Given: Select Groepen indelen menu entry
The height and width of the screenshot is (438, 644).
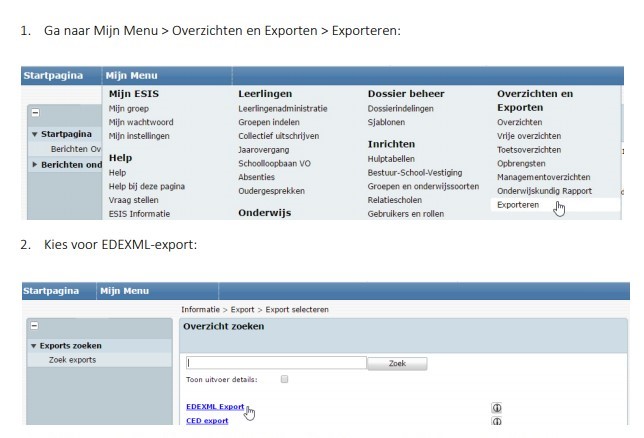Looking at the screenshot, I should click(269, 122).
